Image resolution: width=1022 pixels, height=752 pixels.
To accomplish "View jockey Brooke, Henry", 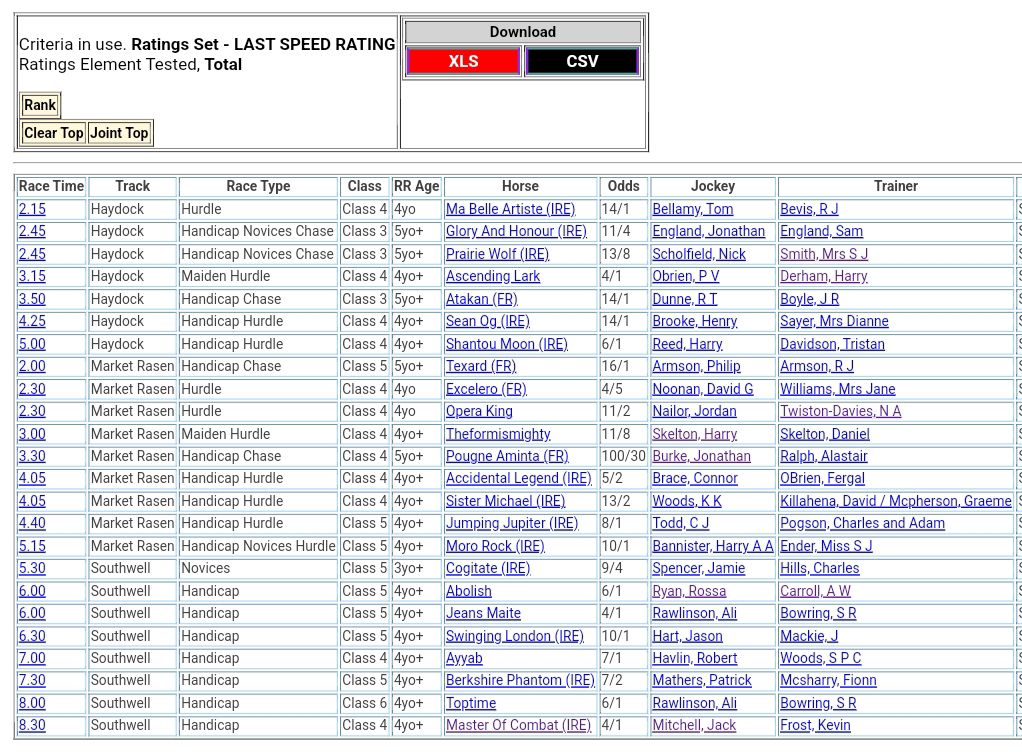I will (694, 321).
